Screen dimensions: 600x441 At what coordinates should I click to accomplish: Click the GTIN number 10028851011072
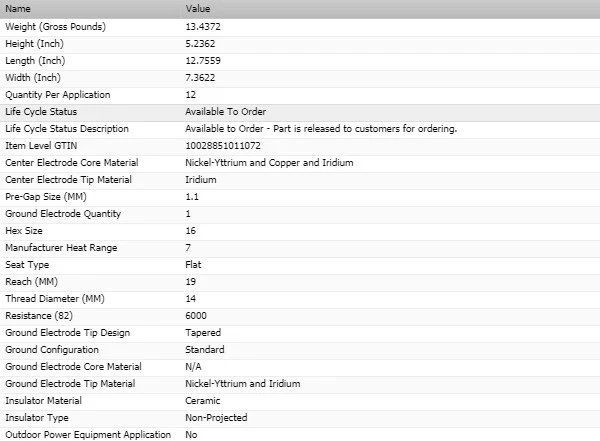[x=221, y=145]
